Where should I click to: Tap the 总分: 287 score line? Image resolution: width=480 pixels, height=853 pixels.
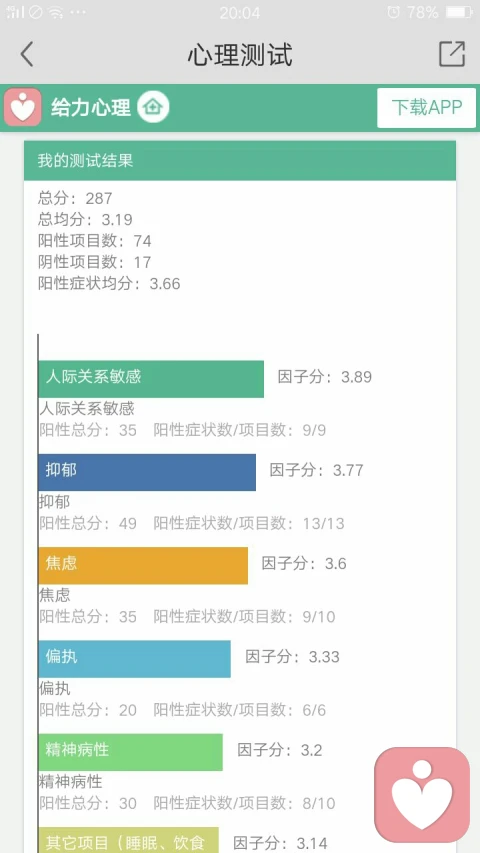75,198
